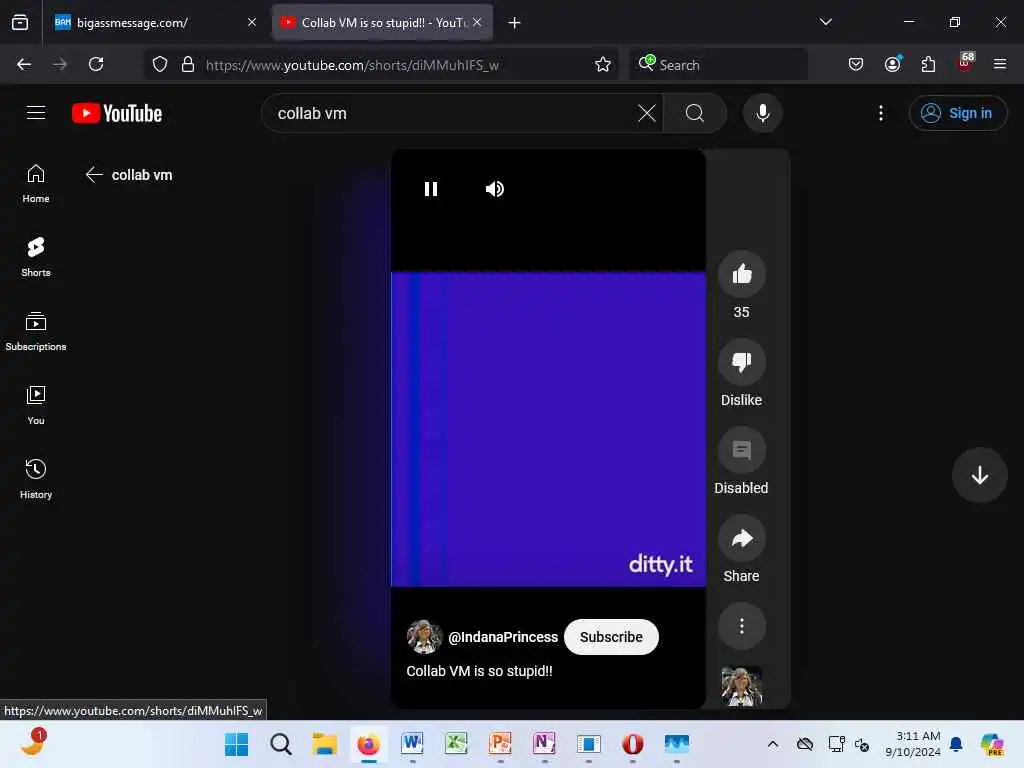The width and height of the screenshot is (1024, 768).
Task: Pause the playing Short video
Action: (x=430, y=189)
